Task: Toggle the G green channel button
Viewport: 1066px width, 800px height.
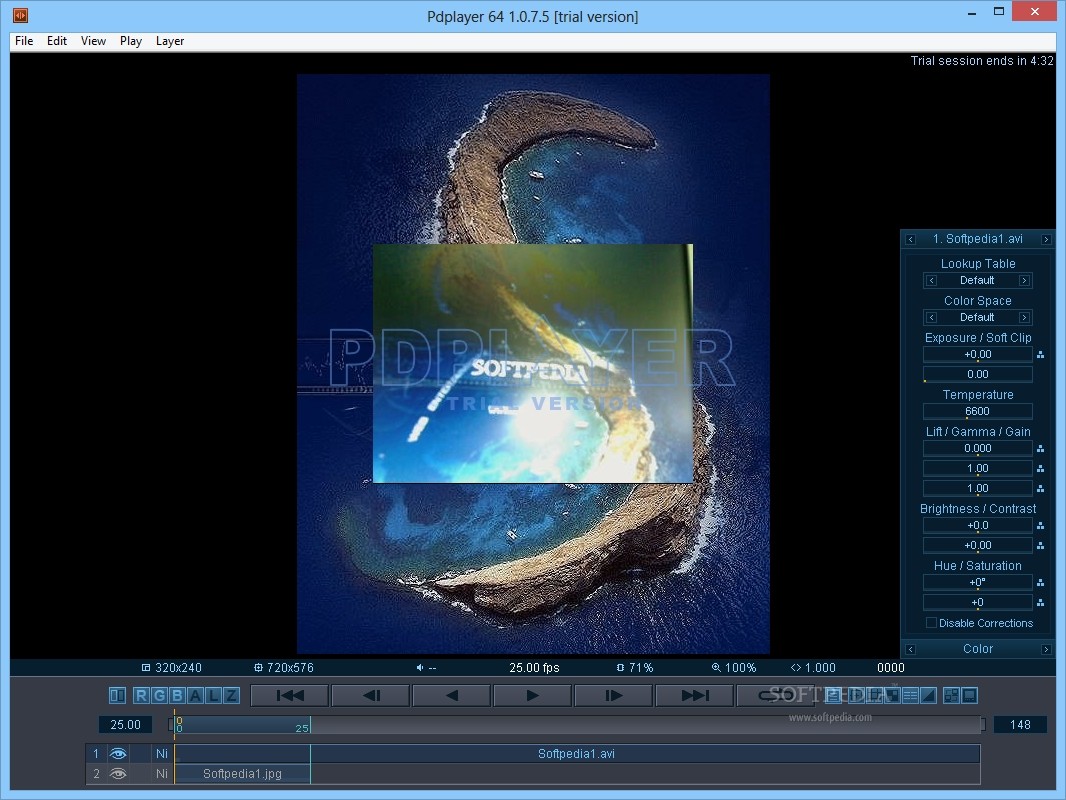Action: tap(159, 695)
